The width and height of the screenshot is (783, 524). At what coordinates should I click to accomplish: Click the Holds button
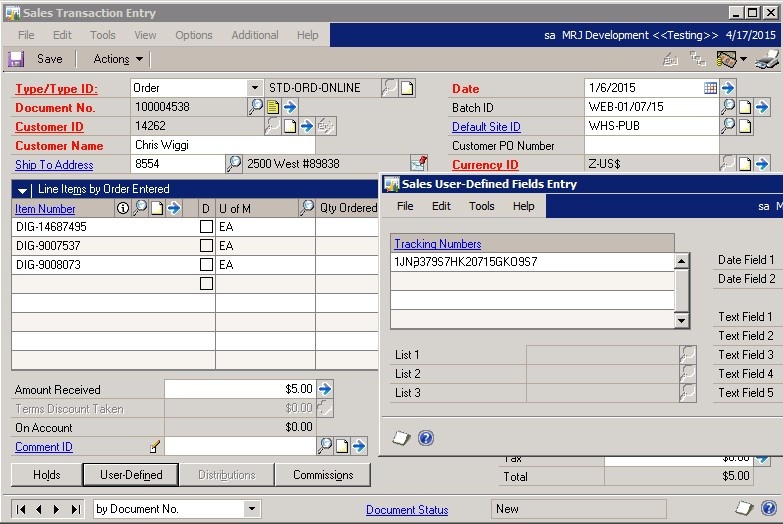coord(46,475)
